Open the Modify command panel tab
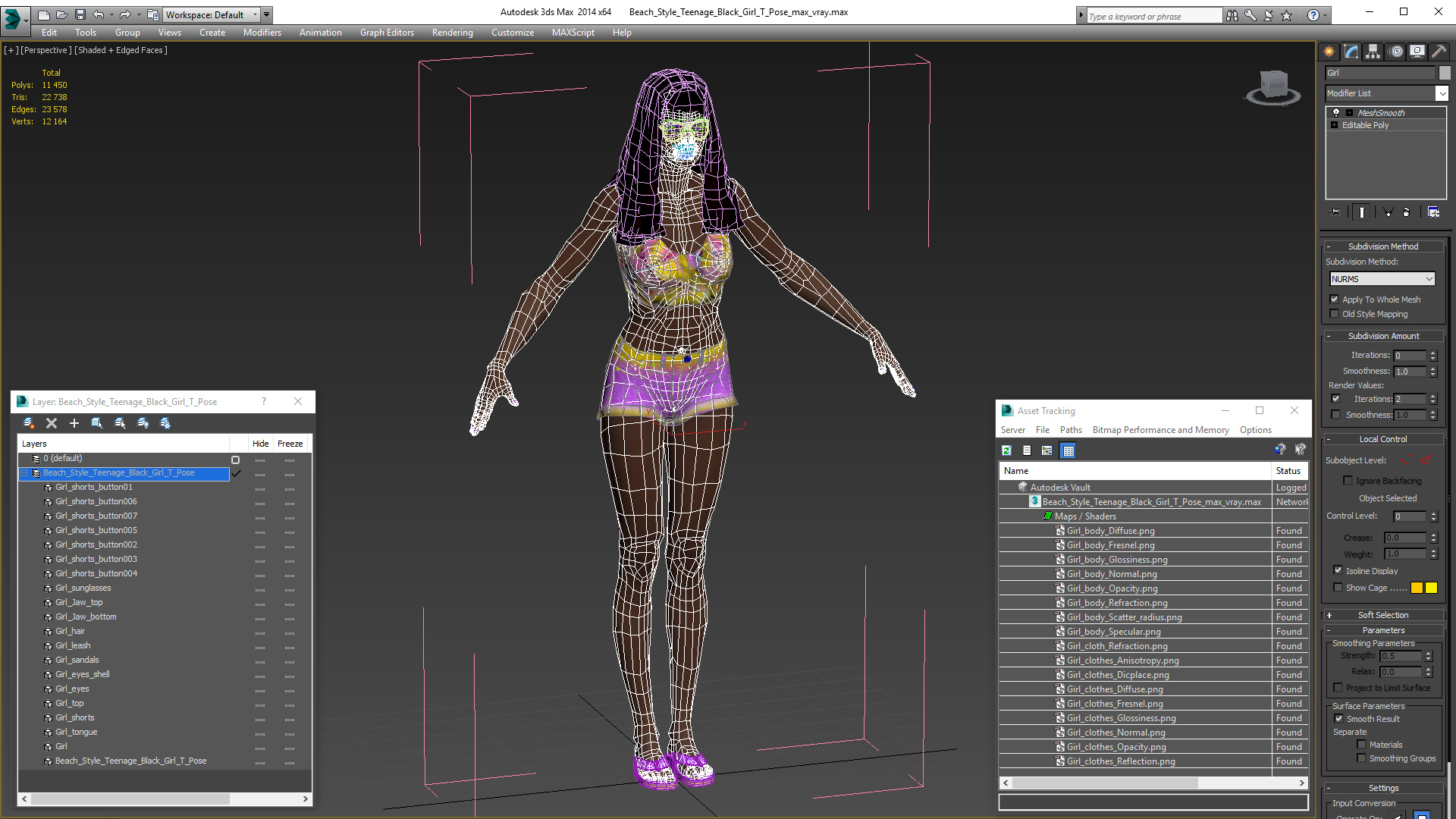1456x819 pixels. pyautogui.click(x=1351, y=52)
